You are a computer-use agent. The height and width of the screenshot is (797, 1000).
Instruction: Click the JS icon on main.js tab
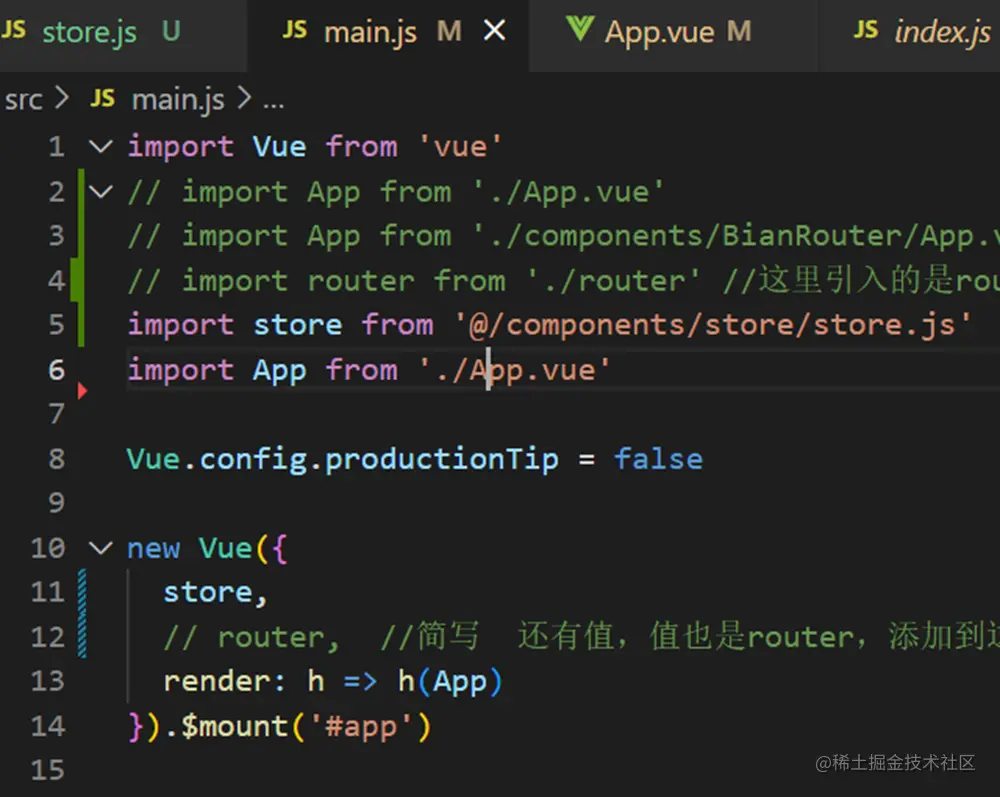tap(295, 31)
